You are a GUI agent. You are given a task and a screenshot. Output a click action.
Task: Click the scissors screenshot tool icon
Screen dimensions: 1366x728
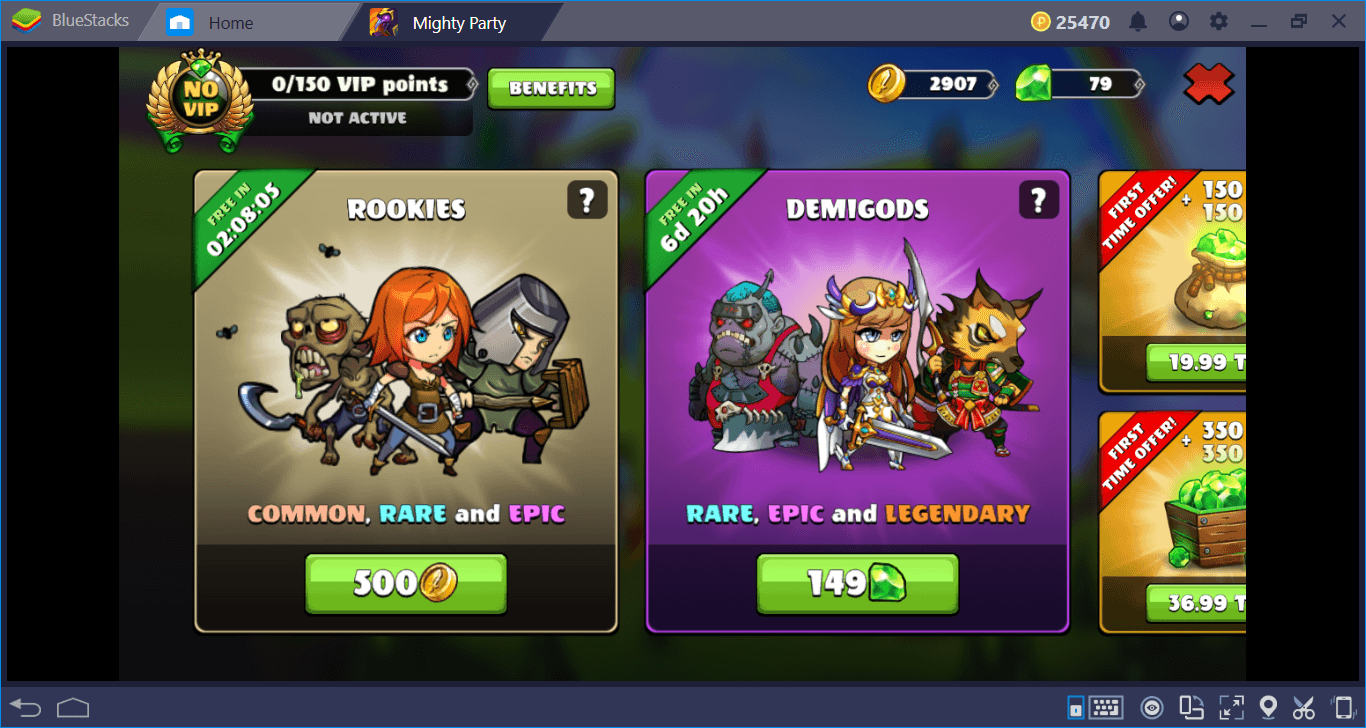click(x=1303, y=707)
